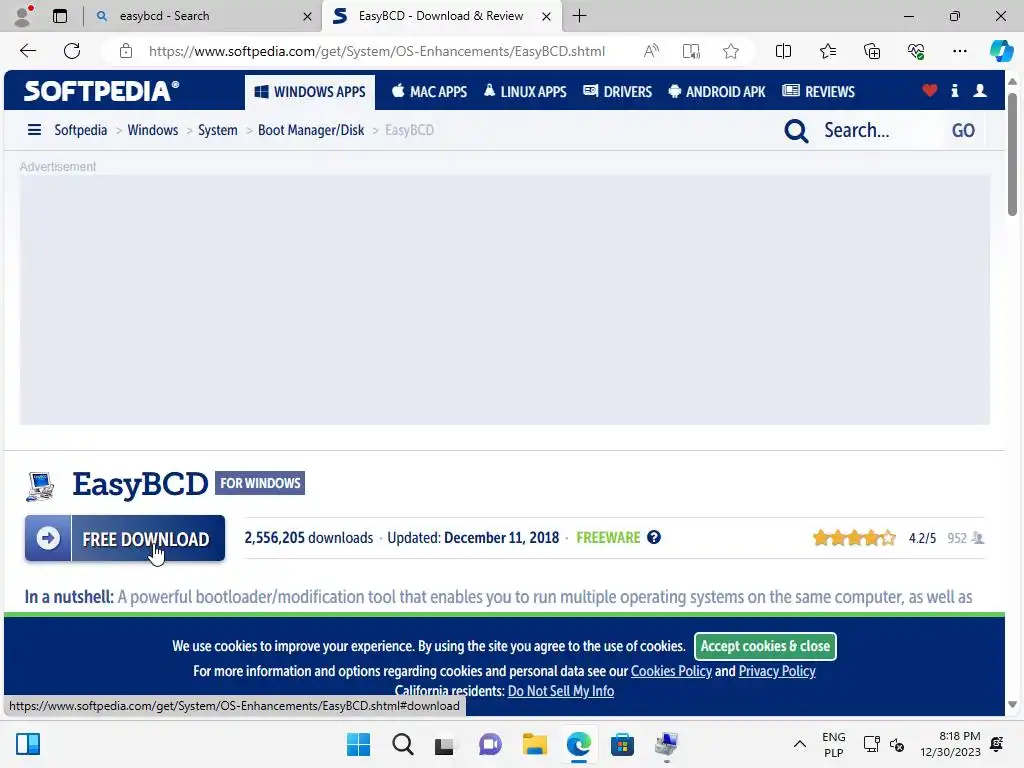Open the Edge Settings and more menu
Screen dimensions: 1024x768
point(959,51)
